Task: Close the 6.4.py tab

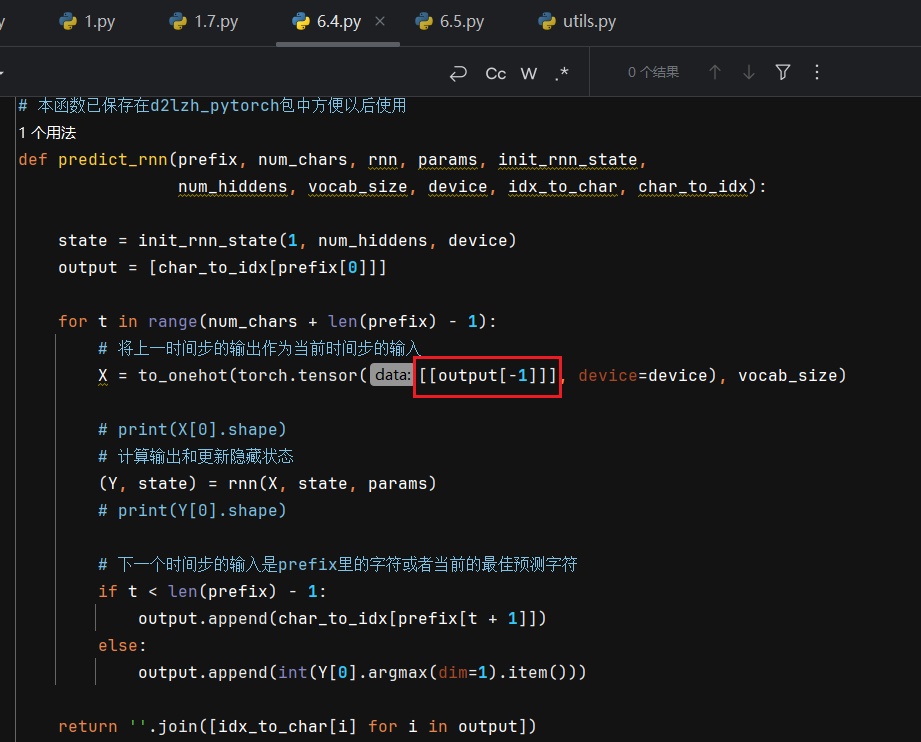Action: [380, 22]
